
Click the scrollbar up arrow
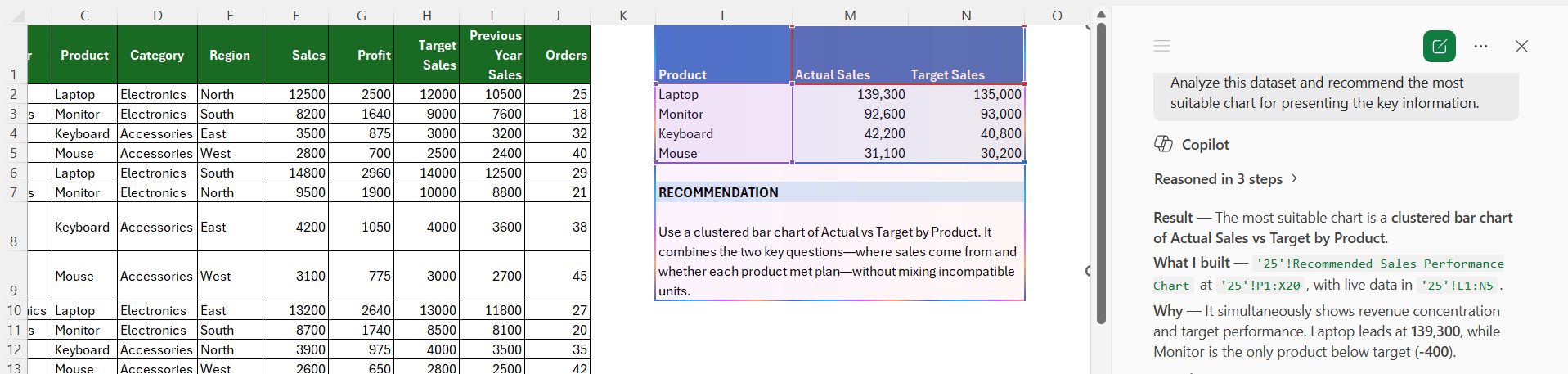pyautogui.click(x=1101, y=14)
